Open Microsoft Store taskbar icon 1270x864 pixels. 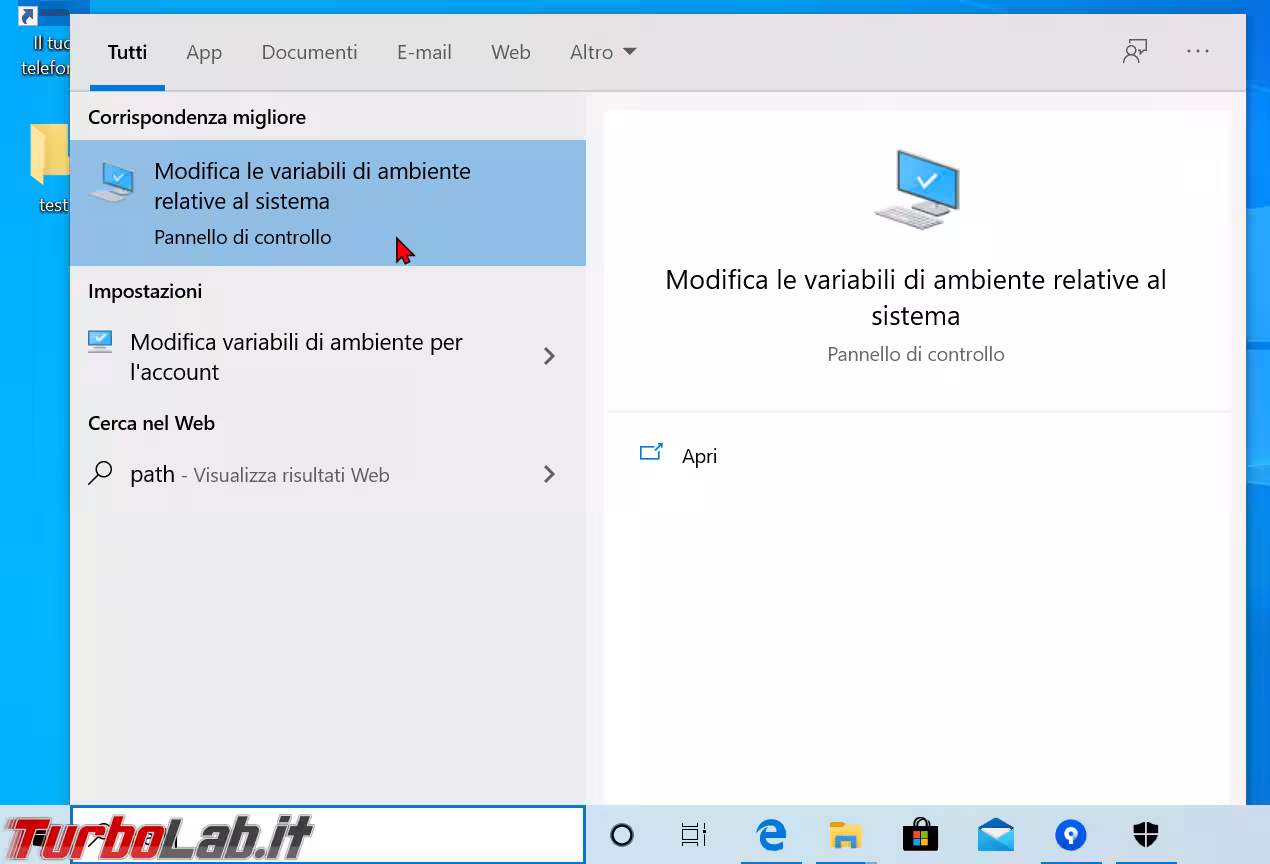tap(920, 835)
